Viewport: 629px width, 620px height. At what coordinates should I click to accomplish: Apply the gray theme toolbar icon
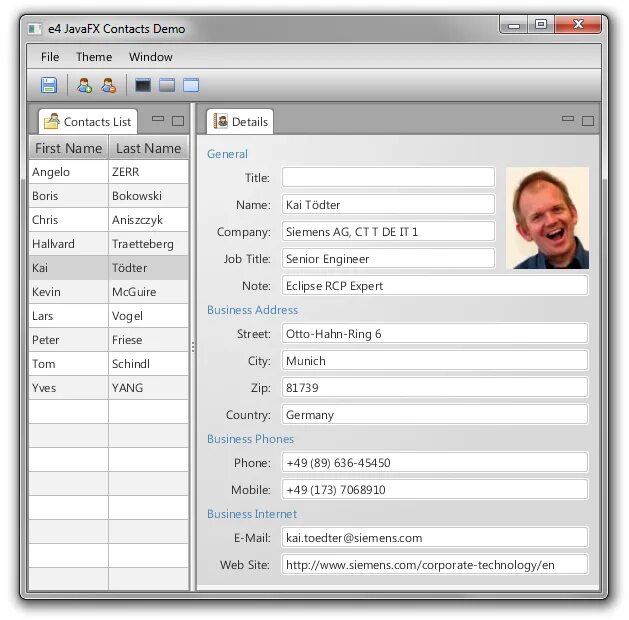(x=167, y=85)
